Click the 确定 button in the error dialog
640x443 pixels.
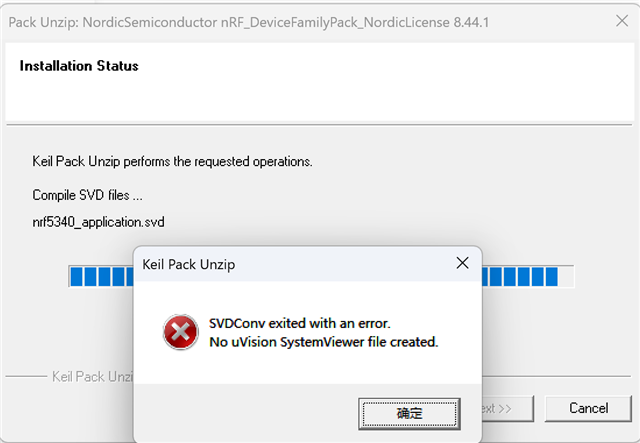(x=409, y=414)
